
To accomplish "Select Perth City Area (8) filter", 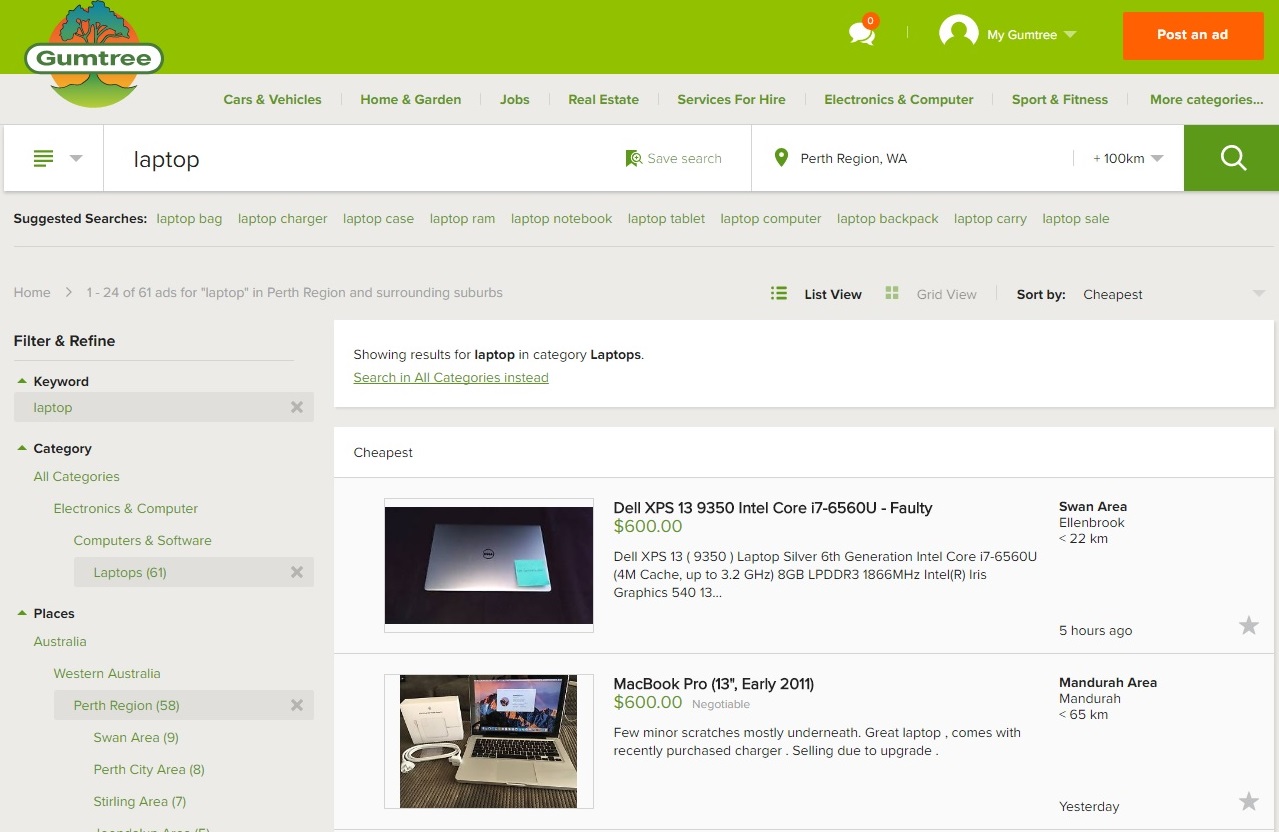I will point(149,769).
